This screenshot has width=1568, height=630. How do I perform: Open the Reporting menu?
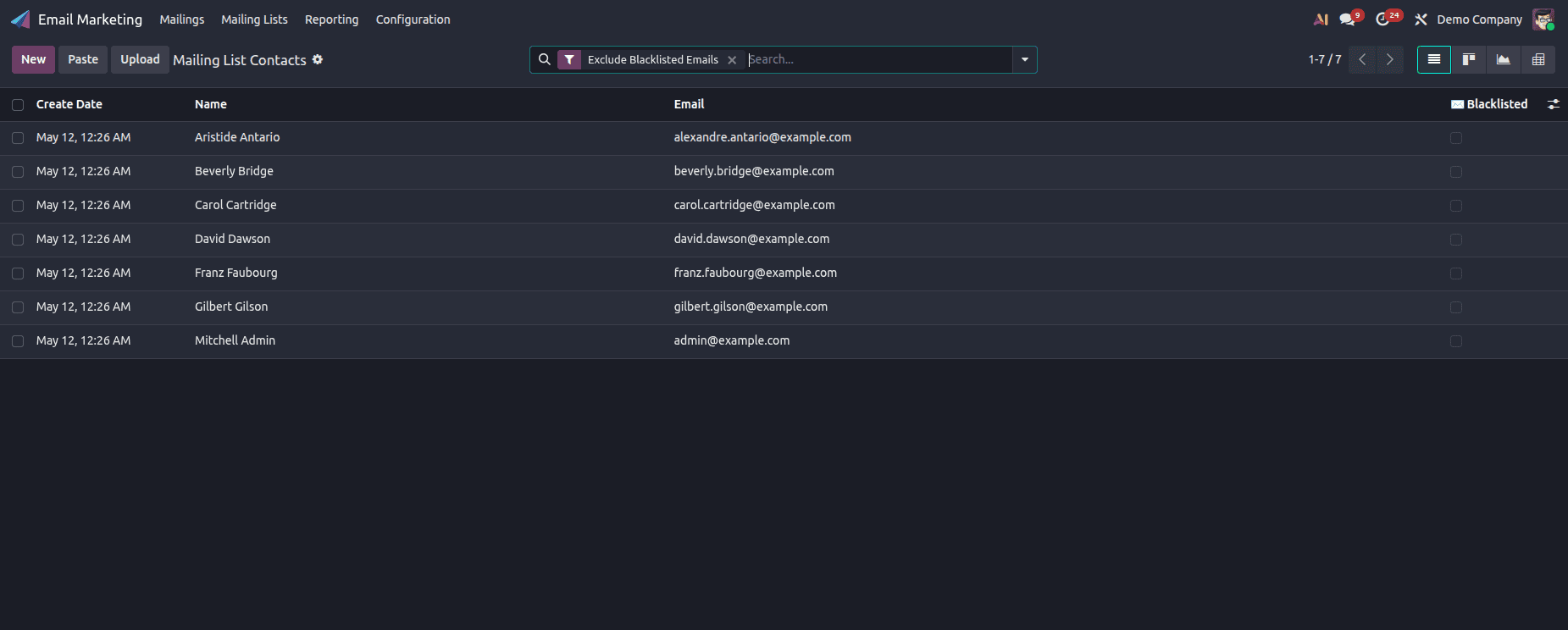pyautogui.click(x=331, y=19)
